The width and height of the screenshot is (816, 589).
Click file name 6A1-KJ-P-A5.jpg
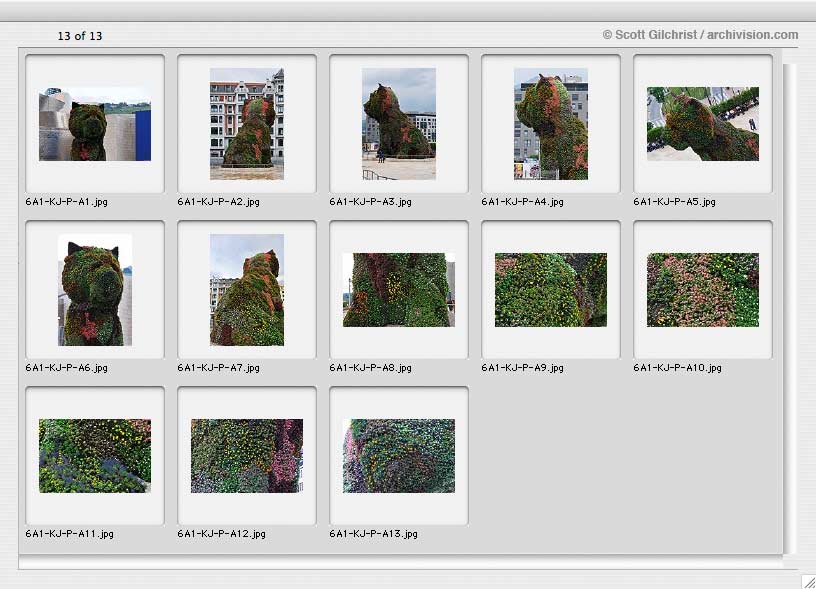[x=674, y=202]
